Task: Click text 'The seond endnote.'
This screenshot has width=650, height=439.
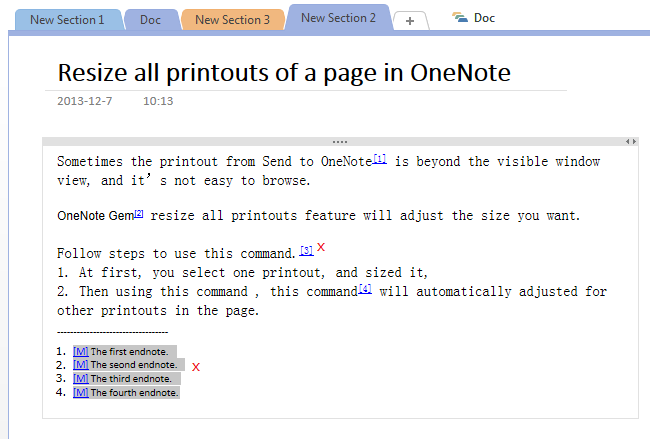Action: pyautogui.click(x=134, y=365)
